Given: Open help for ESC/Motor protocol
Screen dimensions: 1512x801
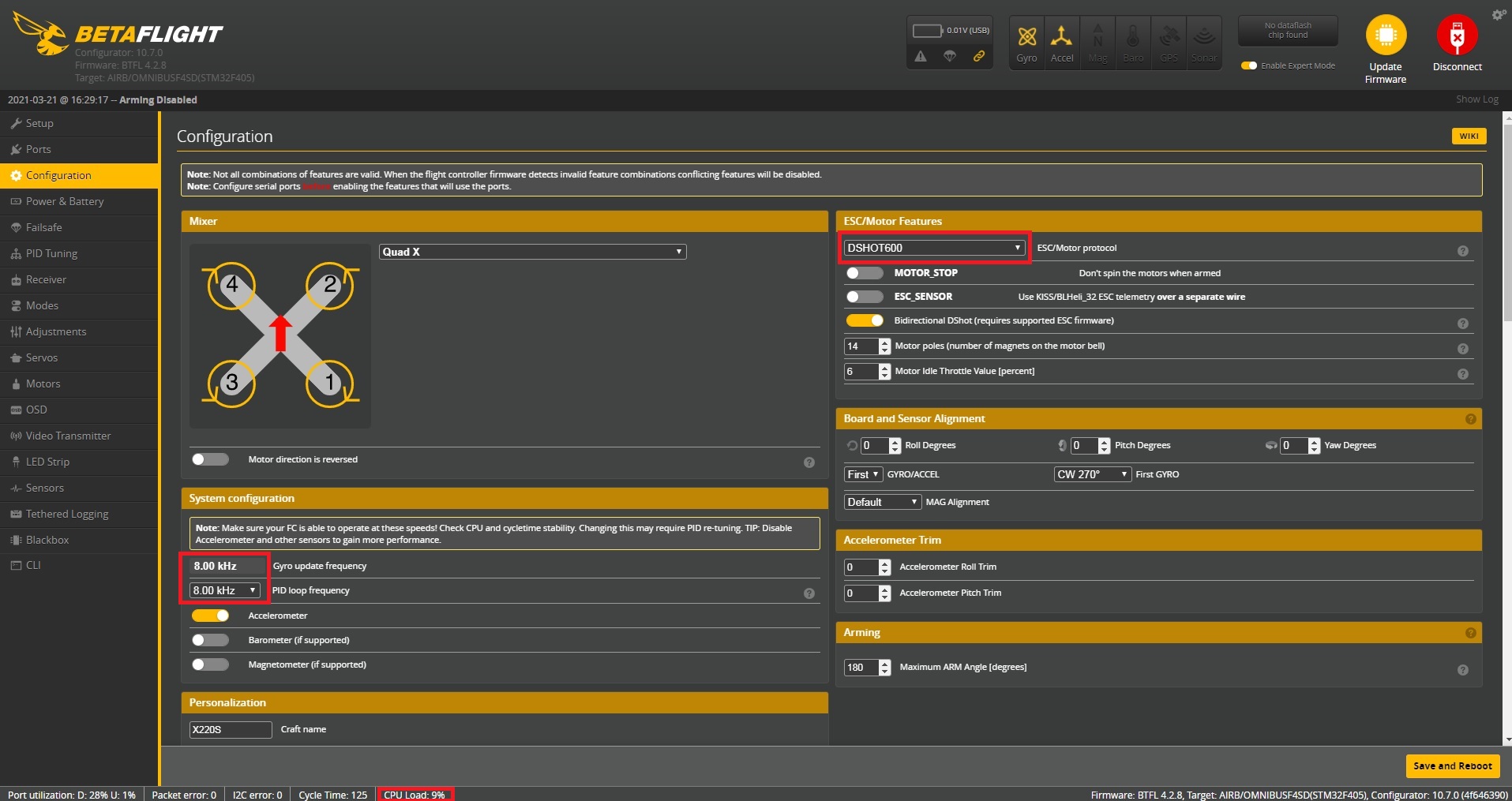Looking at the screenshot, I should tap(1463, 251).
